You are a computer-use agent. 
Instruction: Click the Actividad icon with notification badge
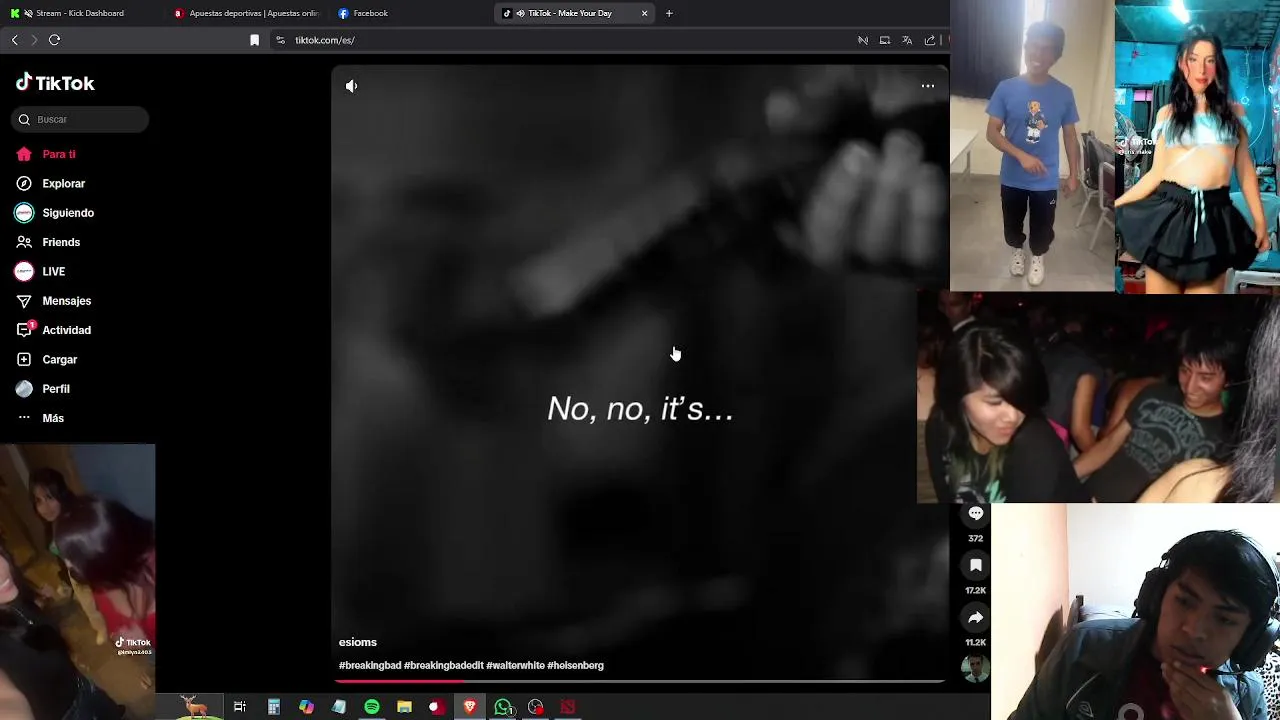click(x=24, y=330)
